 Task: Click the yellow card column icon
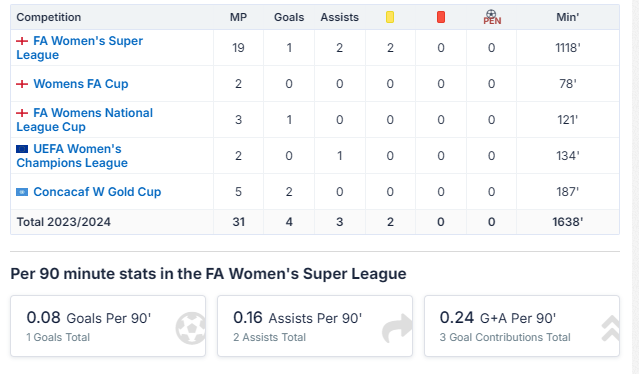tap(390, 17)
